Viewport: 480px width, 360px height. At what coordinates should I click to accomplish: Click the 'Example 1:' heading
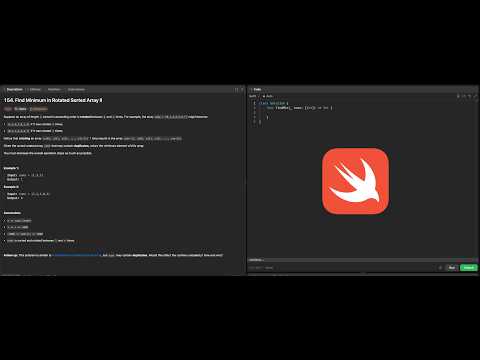coord(11,168)
